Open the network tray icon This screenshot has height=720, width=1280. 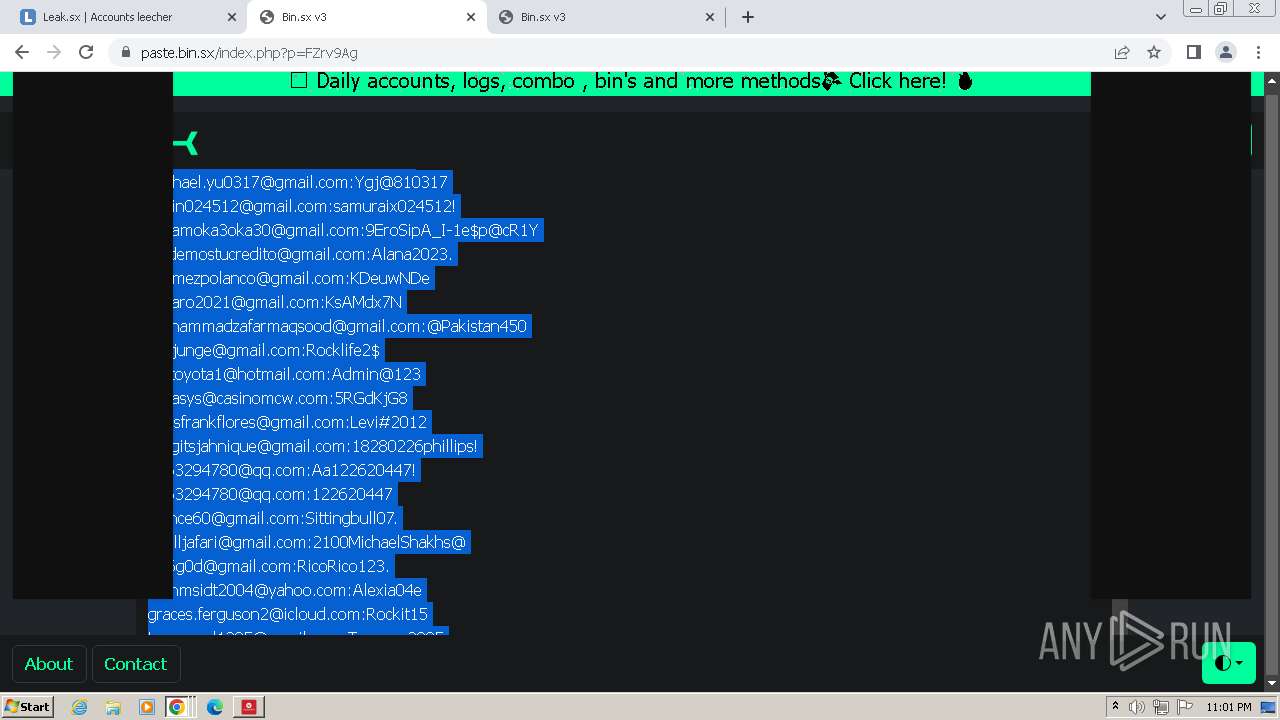pyautogui.click(x=1161, y=707)
